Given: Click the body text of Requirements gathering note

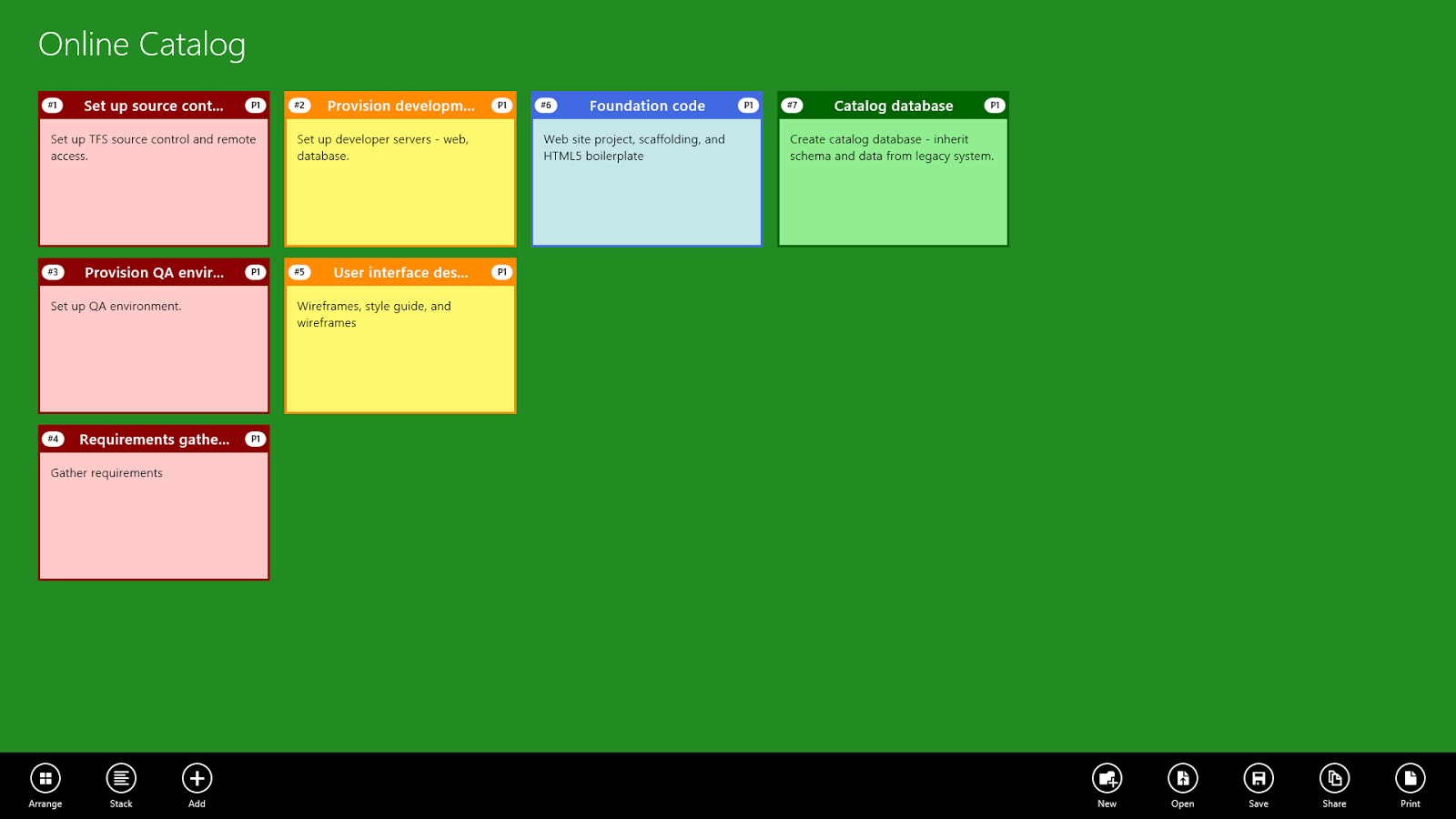Looking at the screenshot, I should (108, 472).
